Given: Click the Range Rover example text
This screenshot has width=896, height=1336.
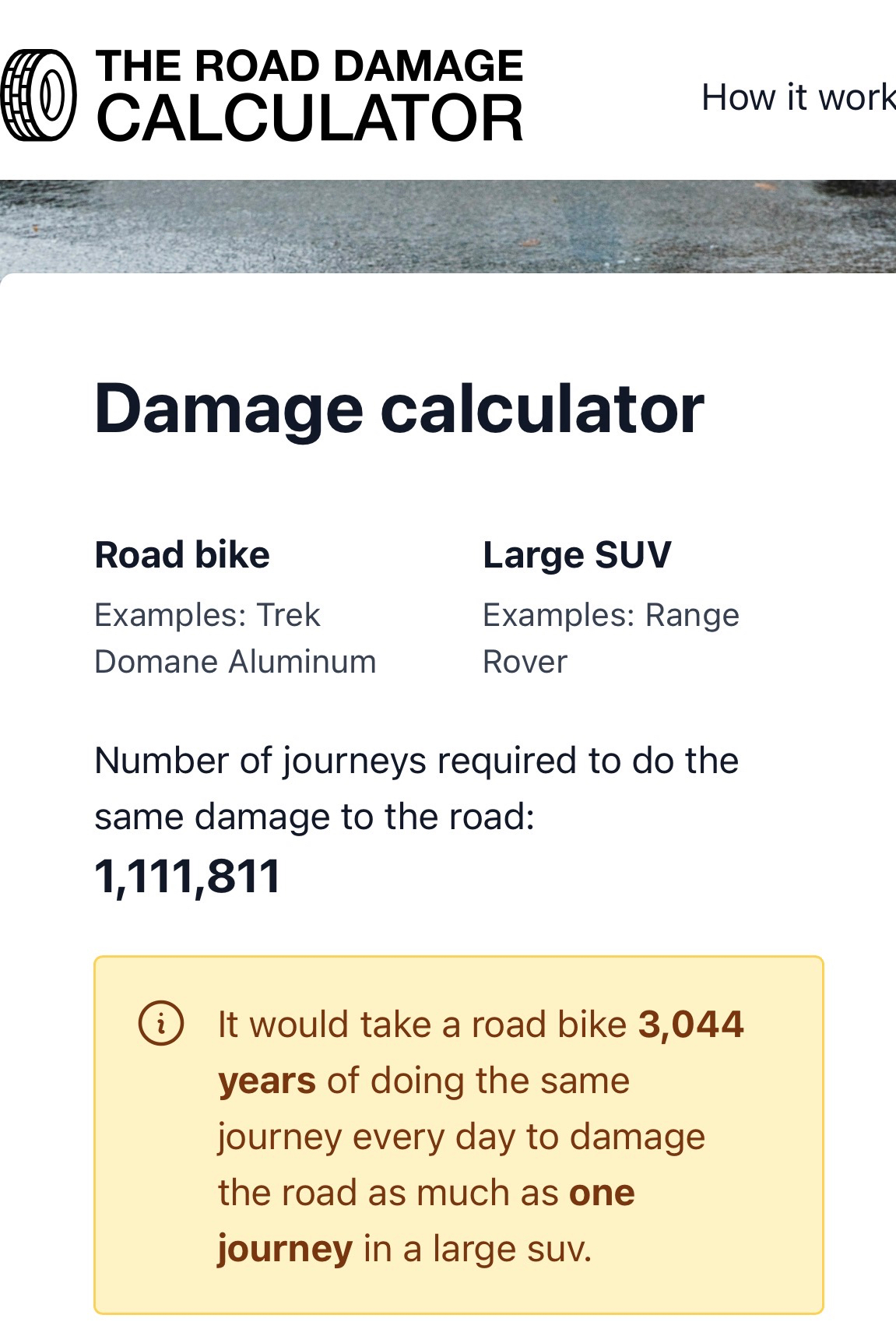Looking at the screenshot, I should pos(610,638).
